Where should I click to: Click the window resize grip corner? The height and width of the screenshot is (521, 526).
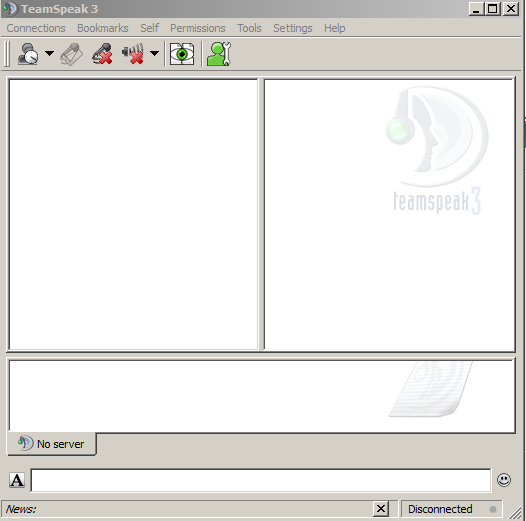click(515, 512)
